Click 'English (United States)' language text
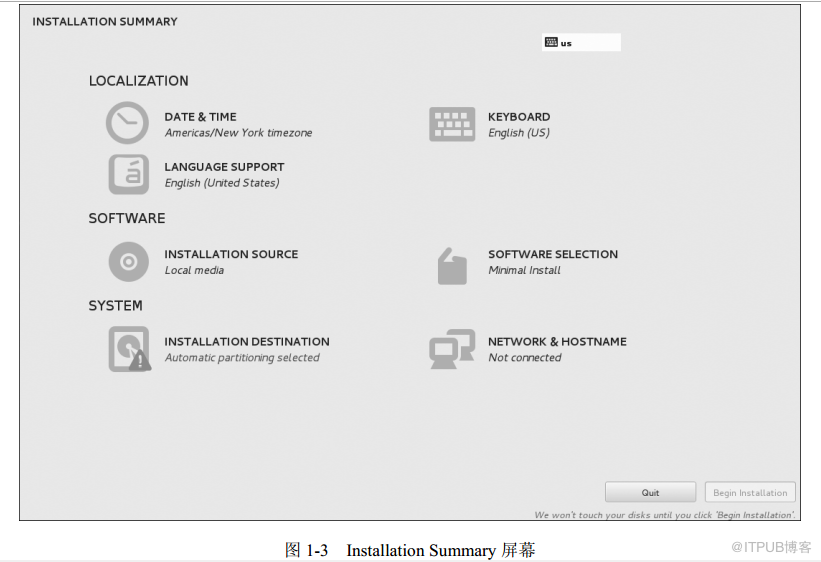Screen dimensions: 821x562 tap(222, 183)
